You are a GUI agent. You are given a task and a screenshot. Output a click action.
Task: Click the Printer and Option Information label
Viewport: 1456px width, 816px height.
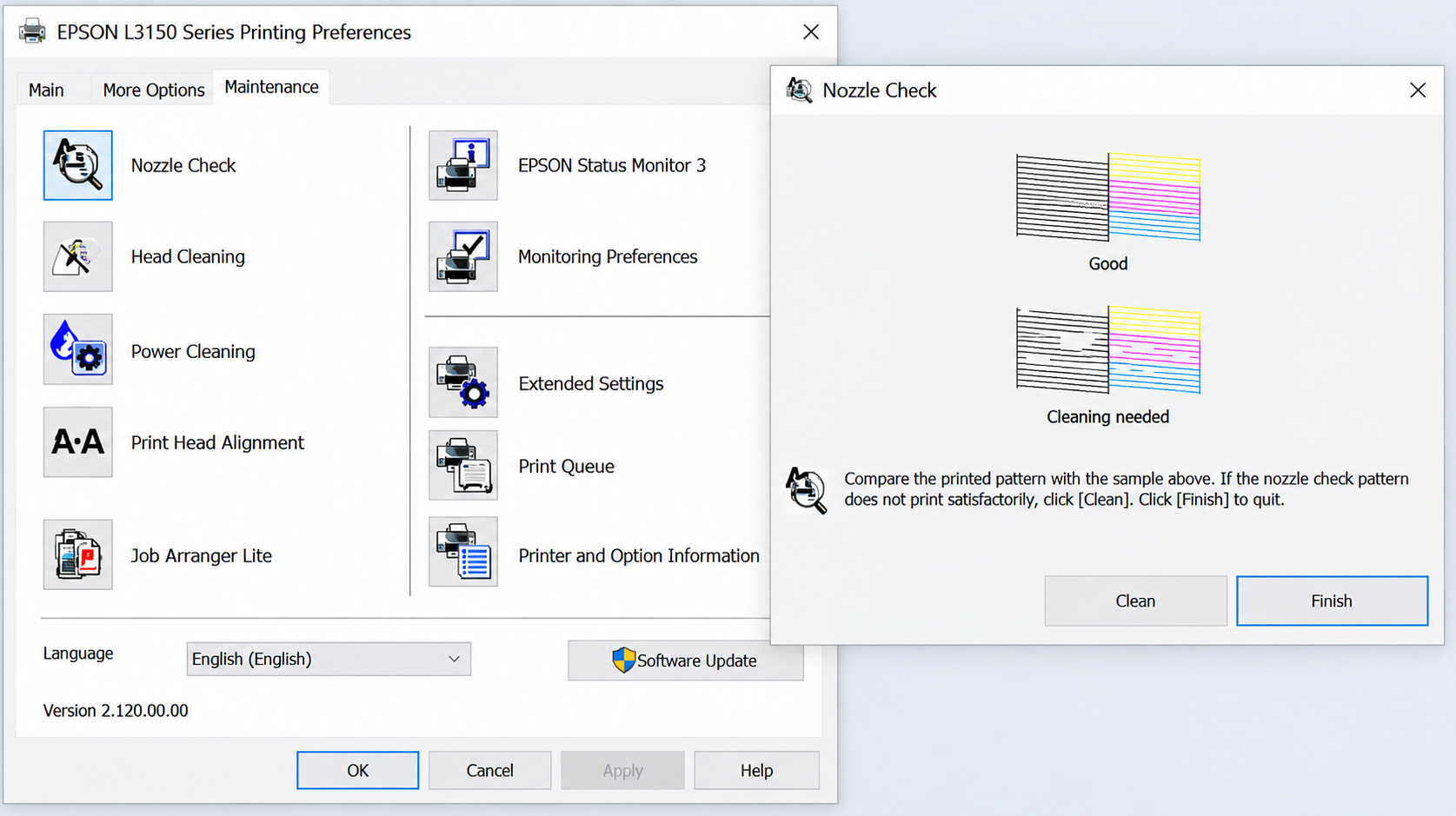pos(639,555)
